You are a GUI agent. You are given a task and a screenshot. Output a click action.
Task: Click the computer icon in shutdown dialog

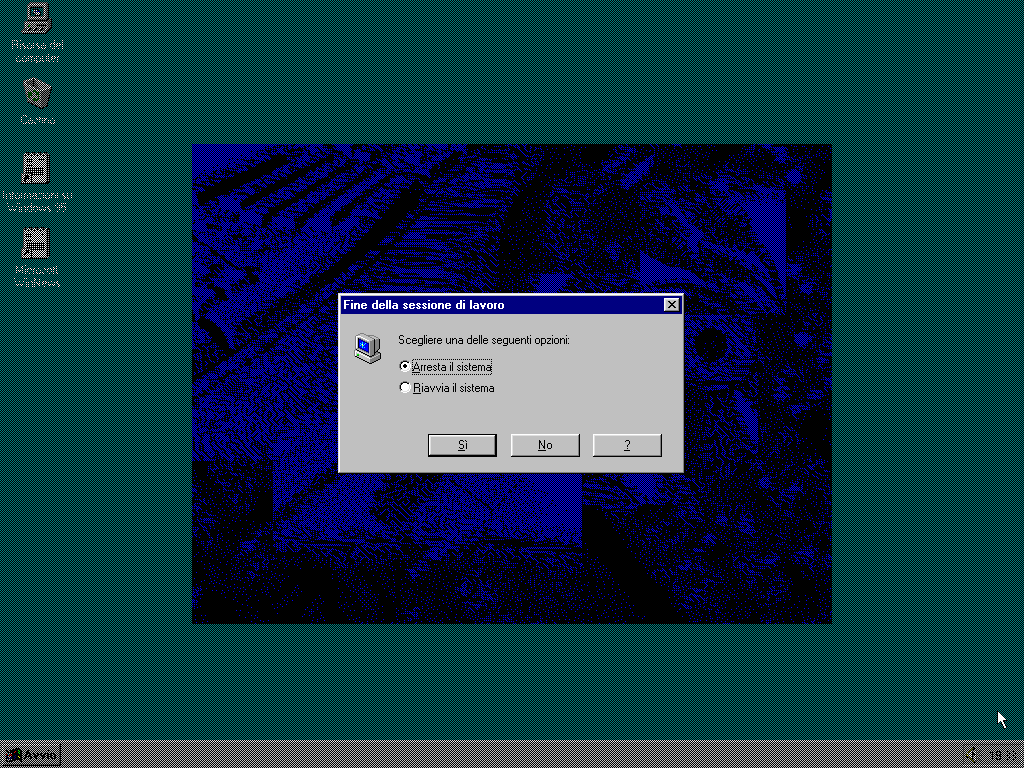(x=368, y=348)
